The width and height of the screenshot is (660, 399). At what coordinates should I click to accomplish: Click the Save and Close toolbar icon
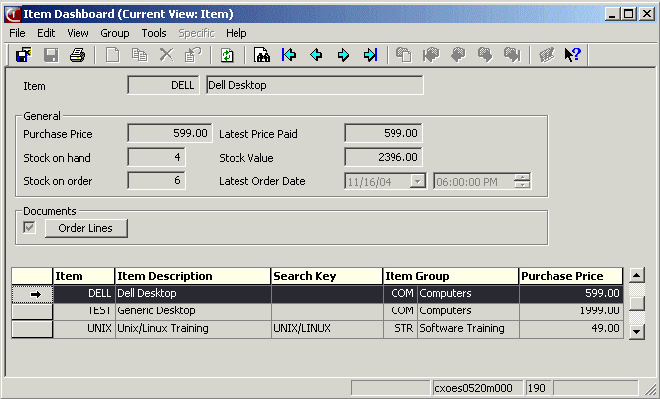point(24,55)
